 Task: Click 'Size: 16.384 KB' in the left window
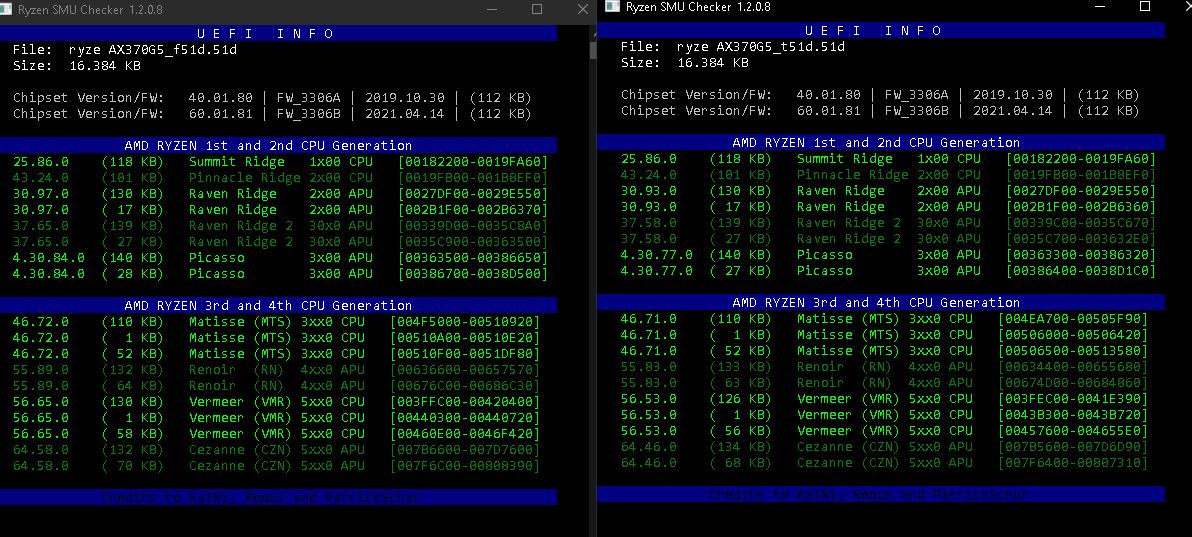click(77, 65)
